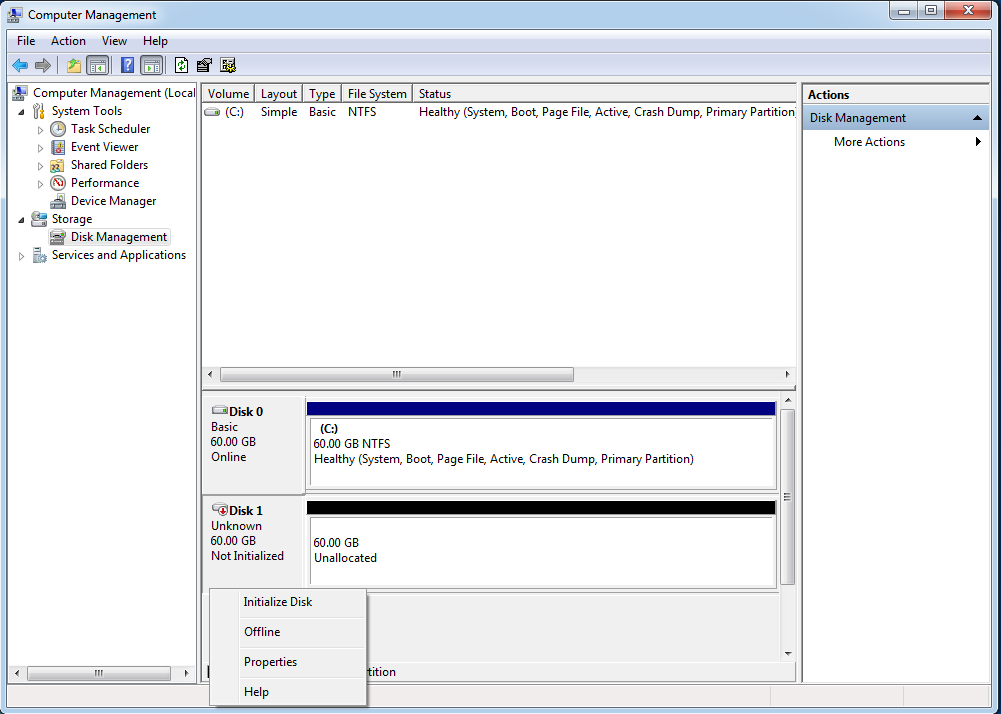Select Disk Management in the tree

point(119,236)
